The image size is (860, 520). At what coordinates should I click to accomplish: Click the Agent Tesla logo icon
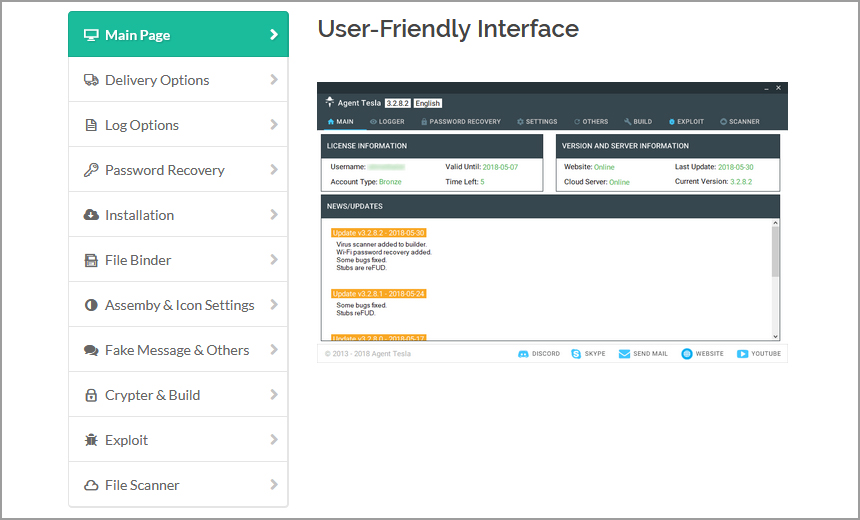tap(330, 102)
